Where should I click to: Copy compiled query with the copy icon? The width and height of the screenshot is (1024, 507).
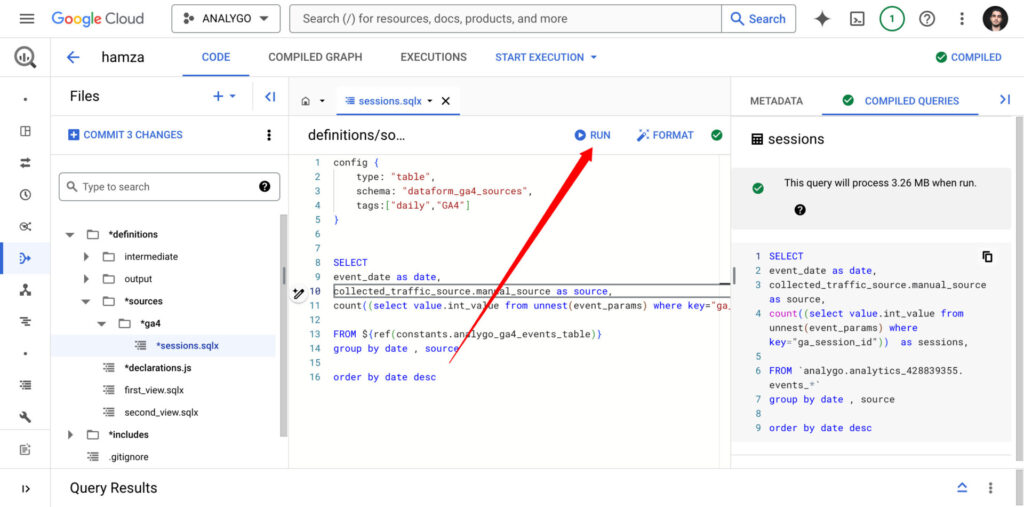pos(987,257)
